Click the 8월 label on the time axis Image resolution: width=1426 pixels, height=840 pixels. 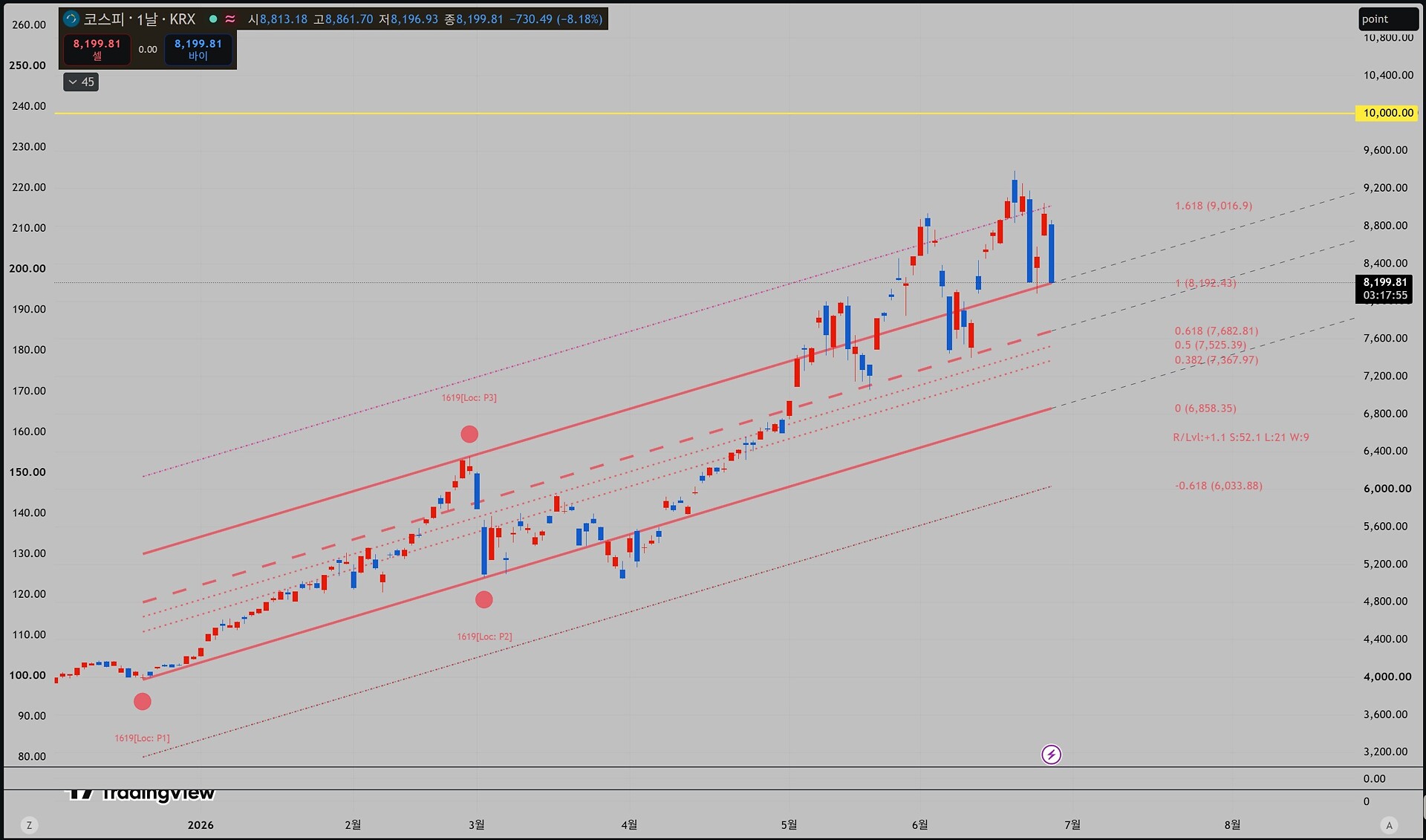pos(1232,825)
